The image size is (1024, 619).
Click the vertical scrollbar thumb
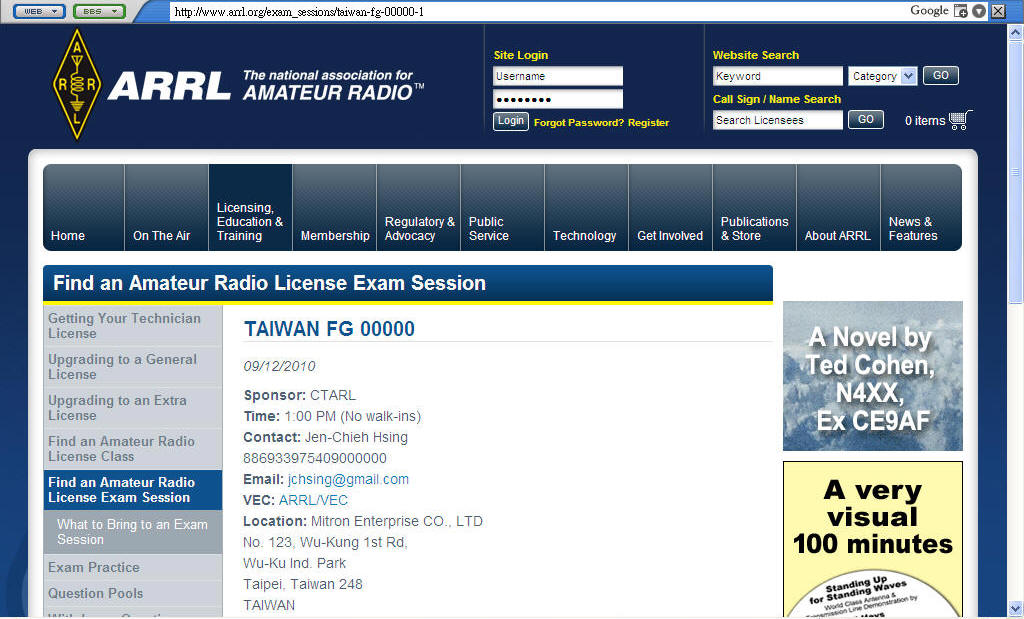[x=1016, y=172]
